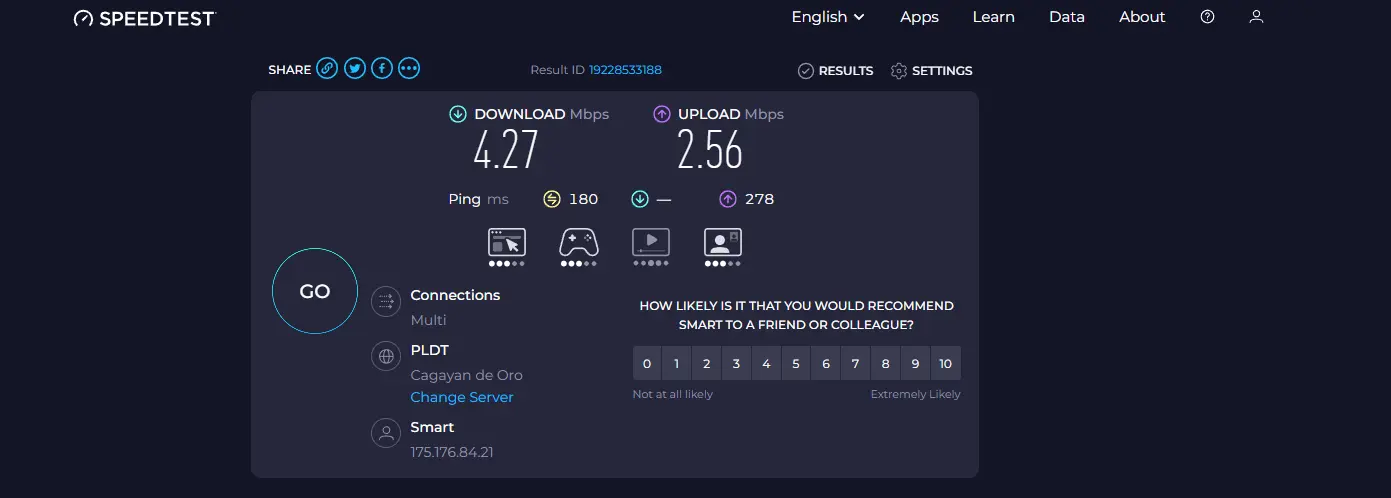Open the user account icon
Image resolution: width=1391 pixels, height=498 pixels.
coord(1257,17)
